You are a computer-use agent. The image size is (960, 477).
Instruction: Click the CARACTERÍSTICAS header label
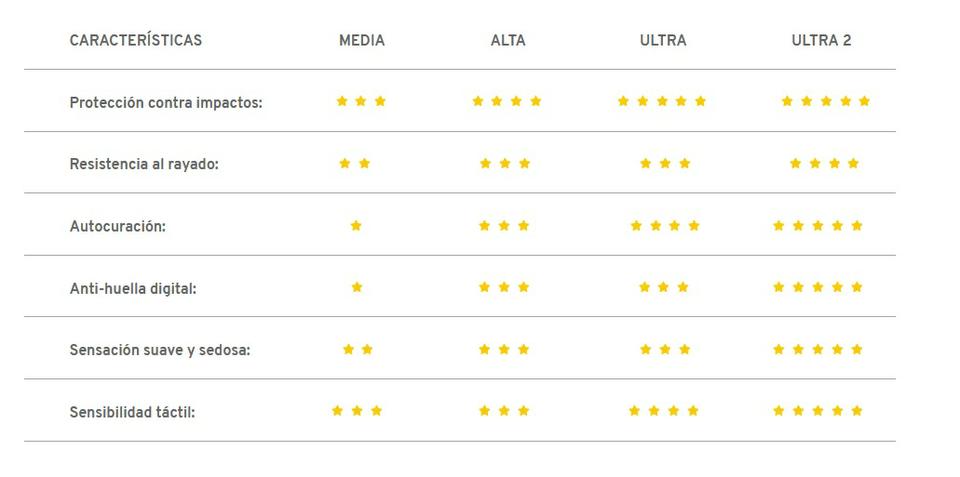coord(136,40)
